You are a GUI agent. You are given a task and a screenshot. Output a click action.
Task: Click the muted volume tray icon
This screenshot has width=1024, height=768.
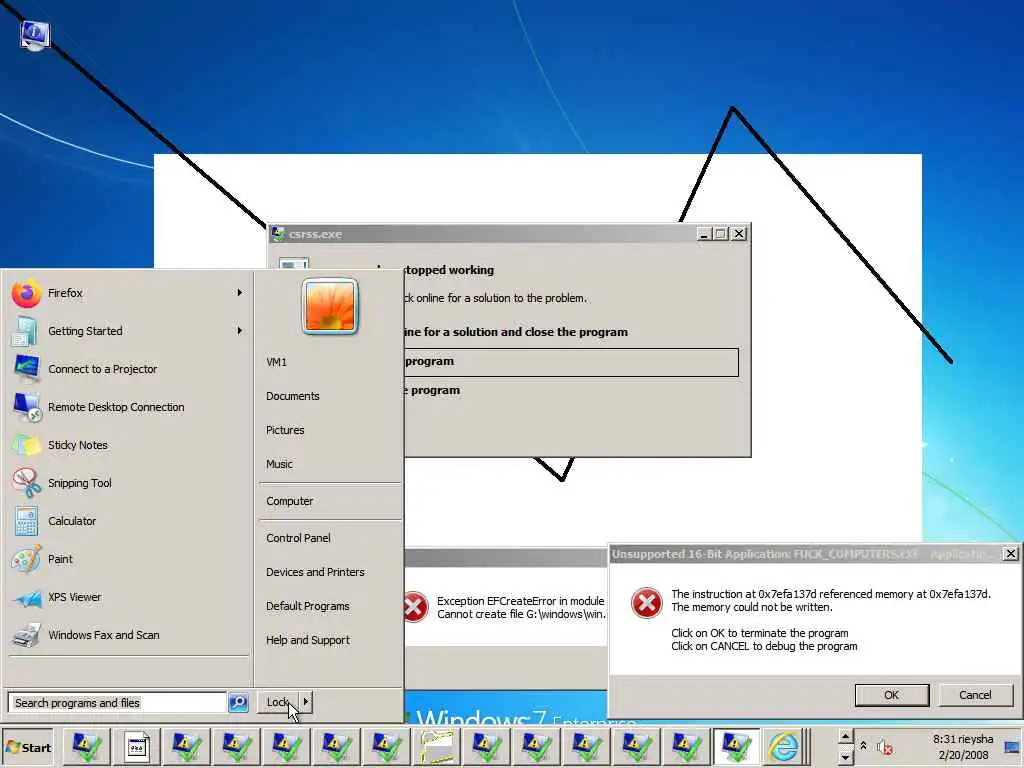[x=884, y=746]
